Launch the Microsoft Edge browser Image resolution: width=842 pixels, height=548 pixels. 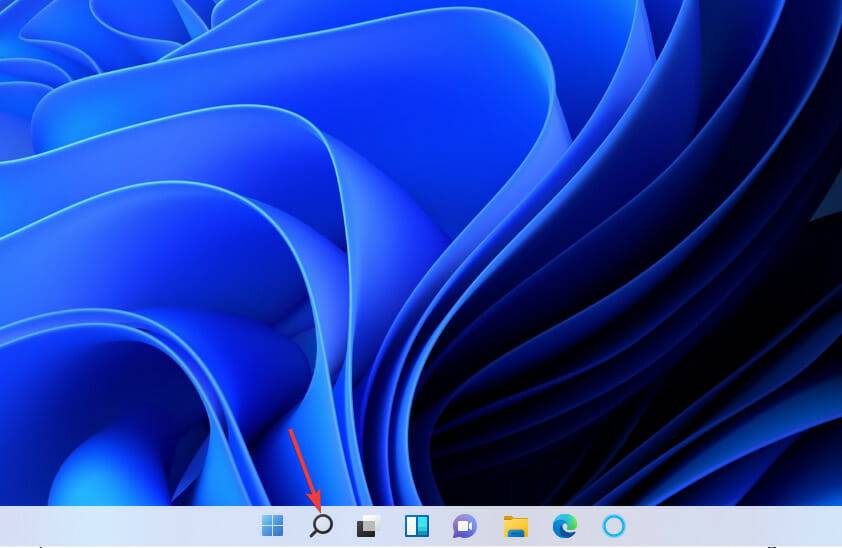565,526
